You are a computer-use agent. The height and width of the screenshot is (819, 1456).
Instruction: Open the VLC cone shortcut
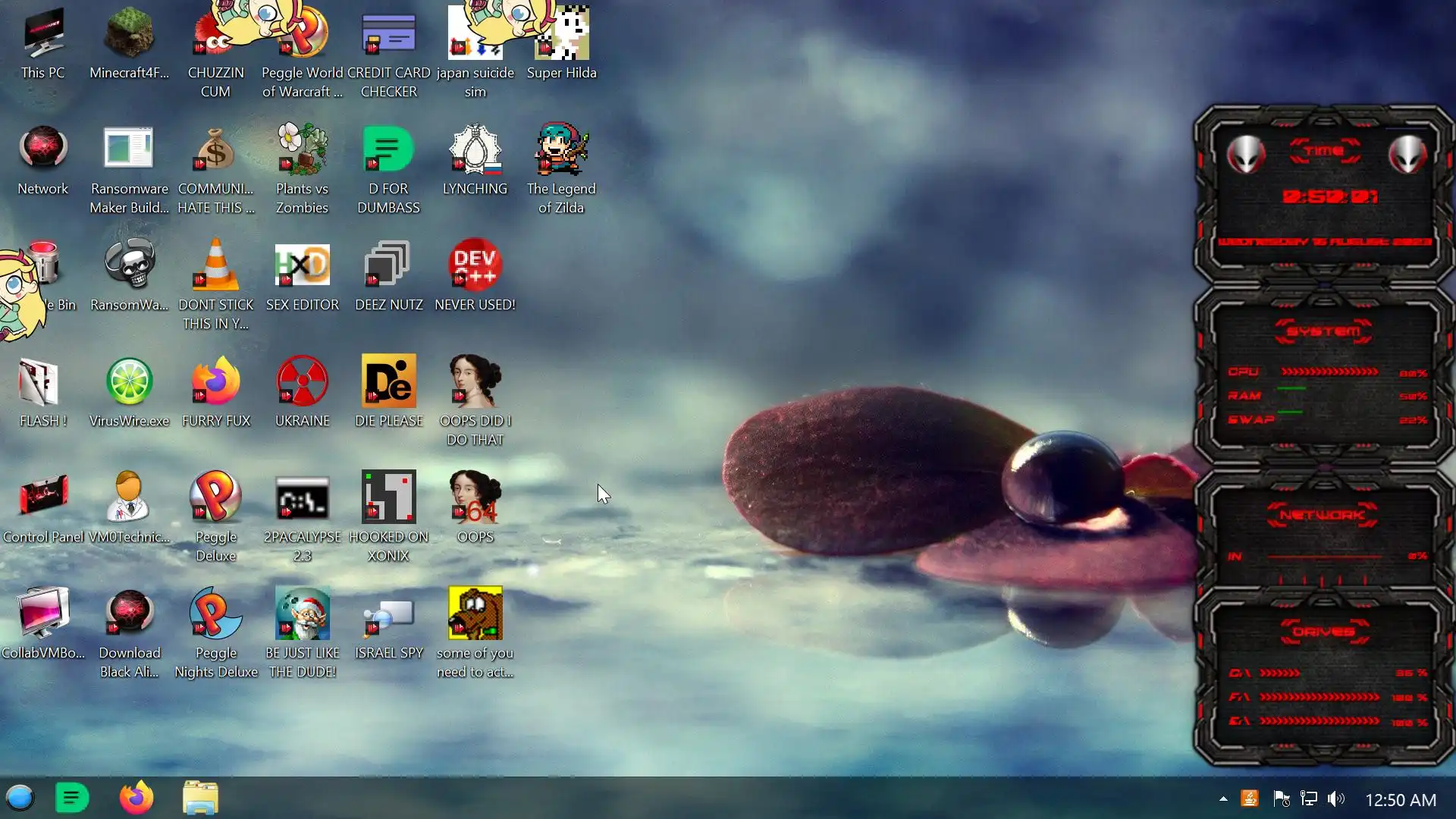[215, 265]
